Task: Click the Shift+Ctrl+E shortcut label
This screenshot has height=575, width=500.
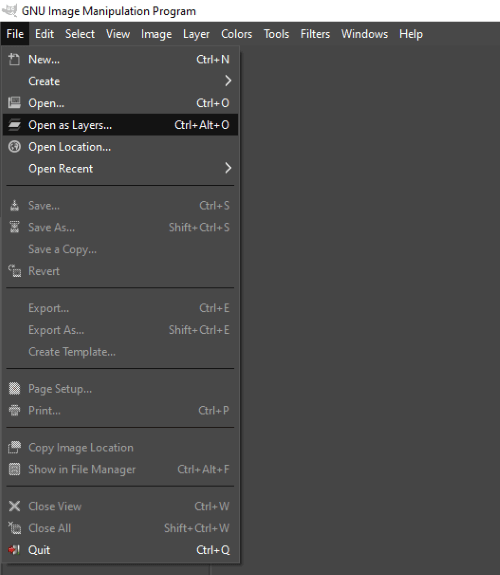Action: tap(199, 330)
